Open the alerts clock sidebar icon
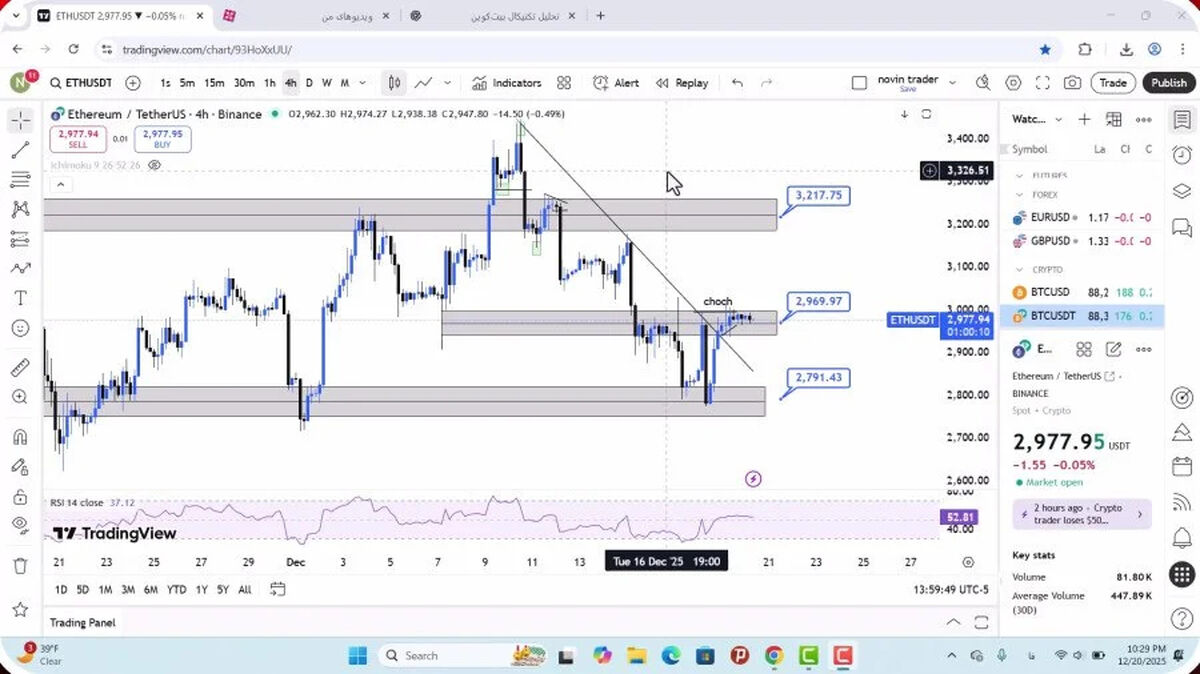The height and width of the screenshot is (674, 1200). coord(1182,155)
